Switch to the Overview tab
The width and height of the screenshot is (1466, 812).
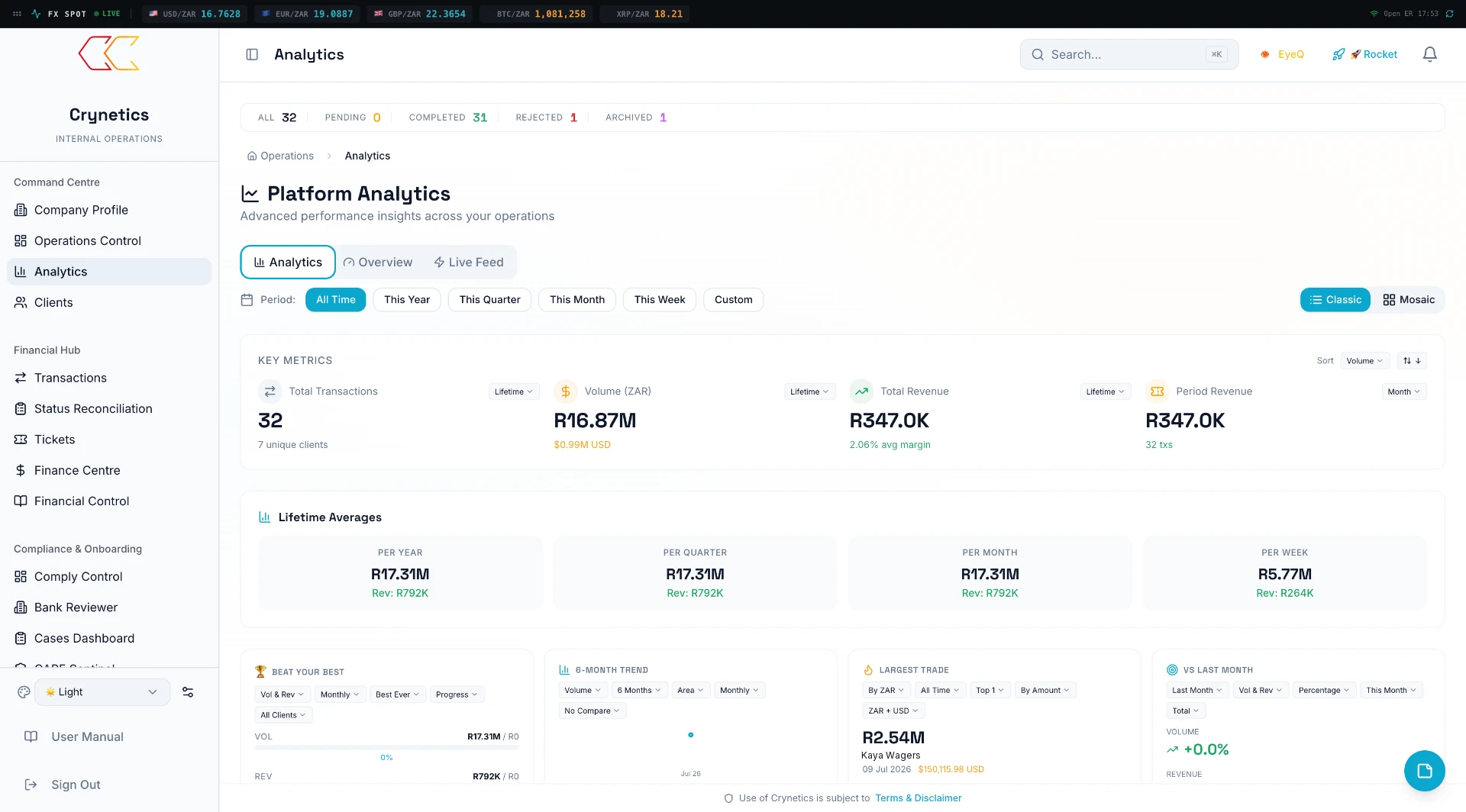tap(378, 263)
